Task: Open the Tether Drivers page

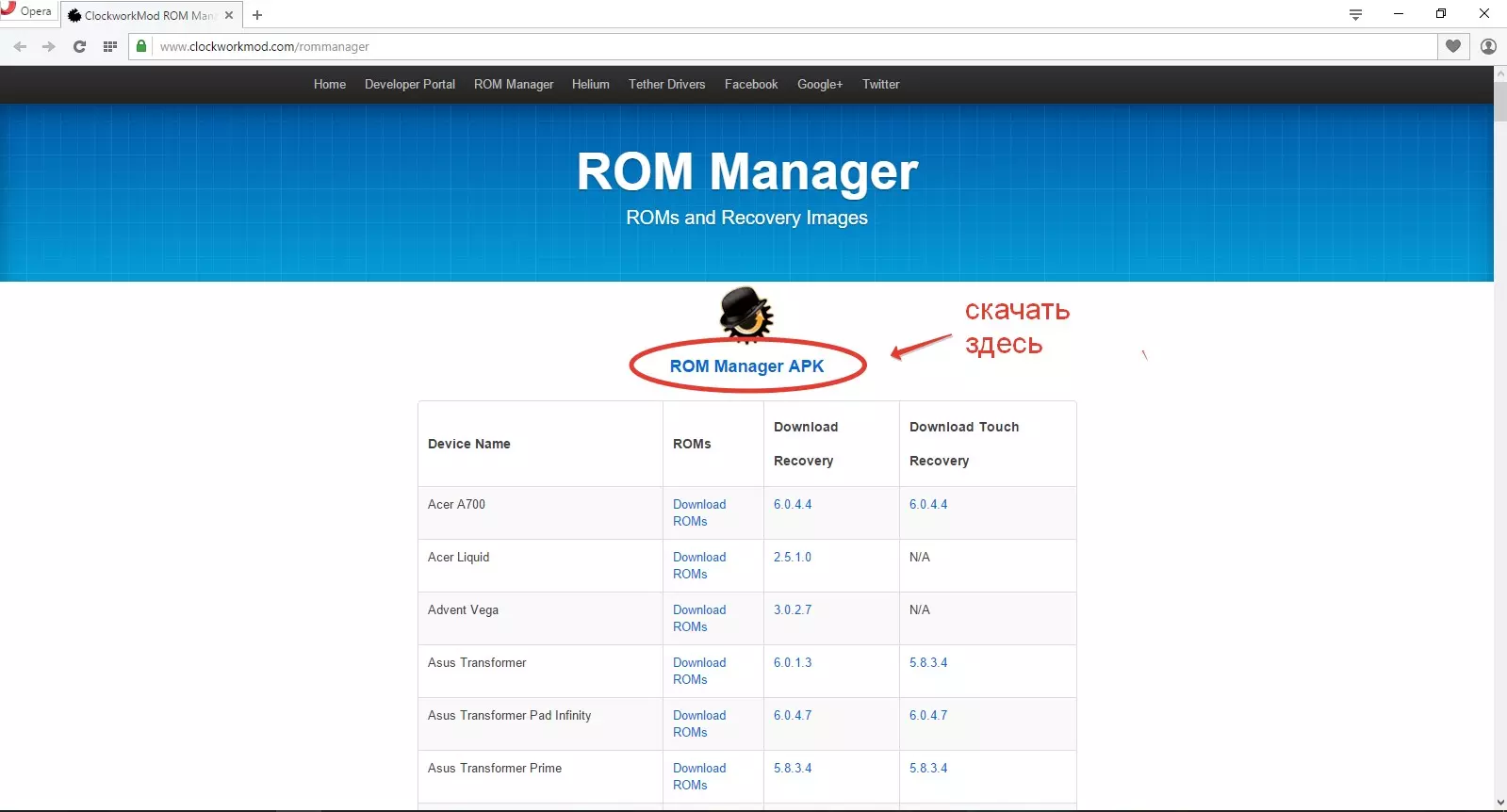Action: pyautogui.click(x=666, y=84)
